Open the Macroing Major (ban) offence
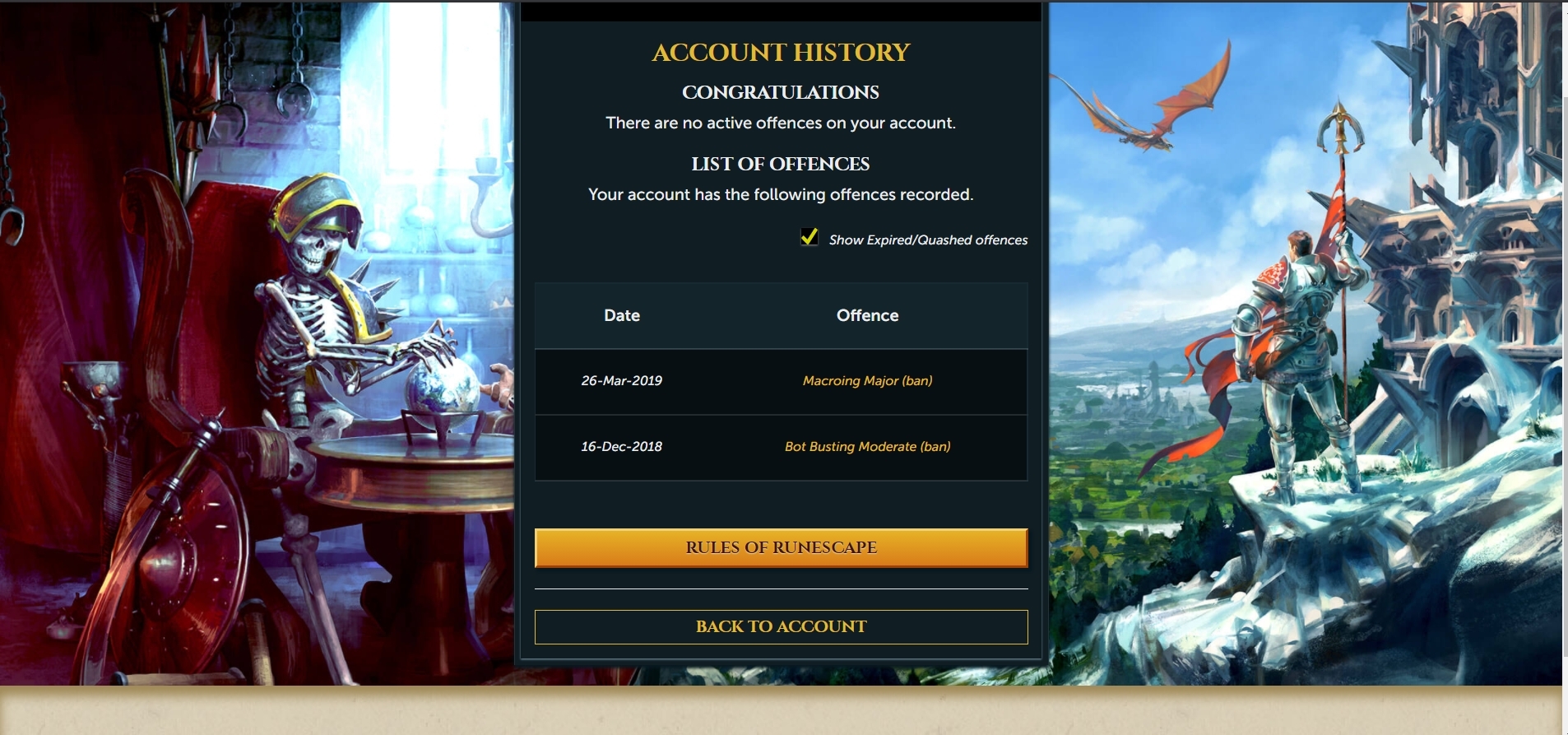The width and height of the screenshot is (1568, 735). (x=867, y=381)
